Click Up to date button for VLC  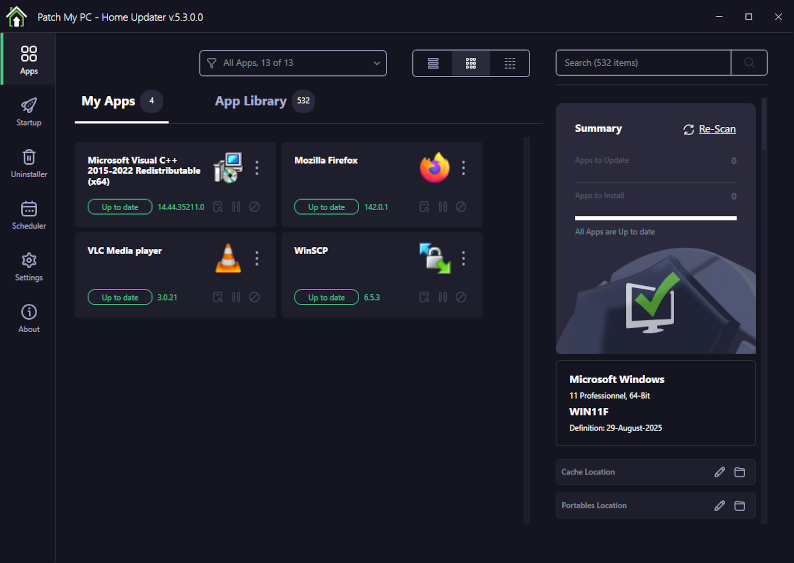tap(120, 297)
